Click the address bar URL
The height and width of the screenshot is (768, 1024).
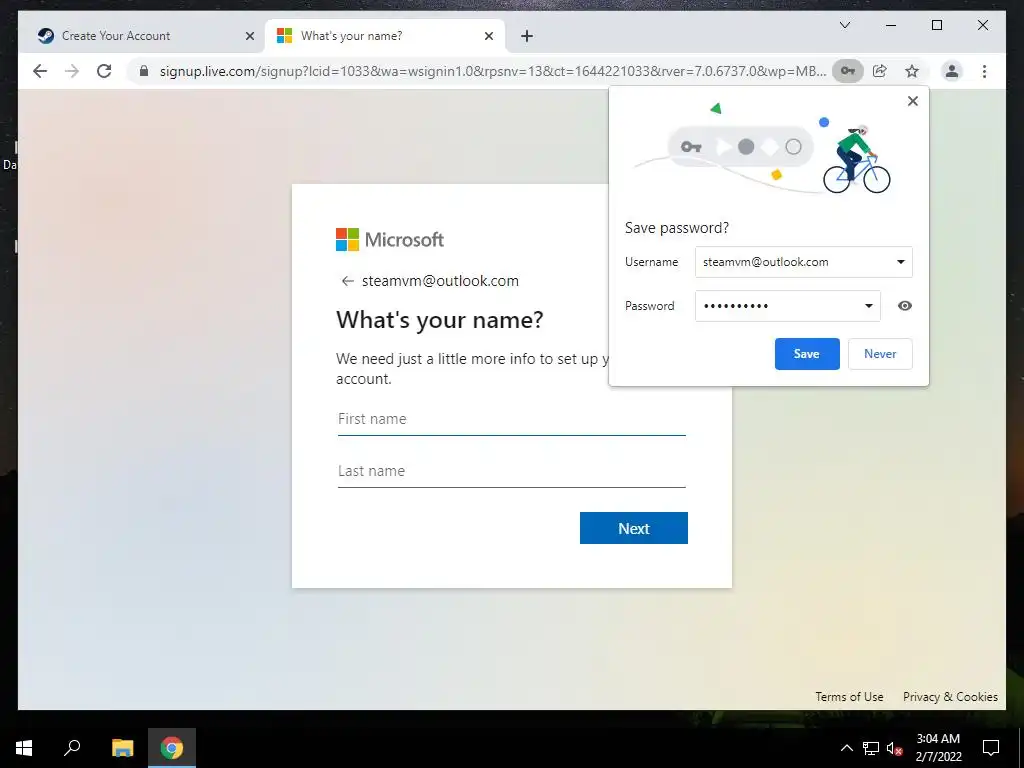point(493,71)
